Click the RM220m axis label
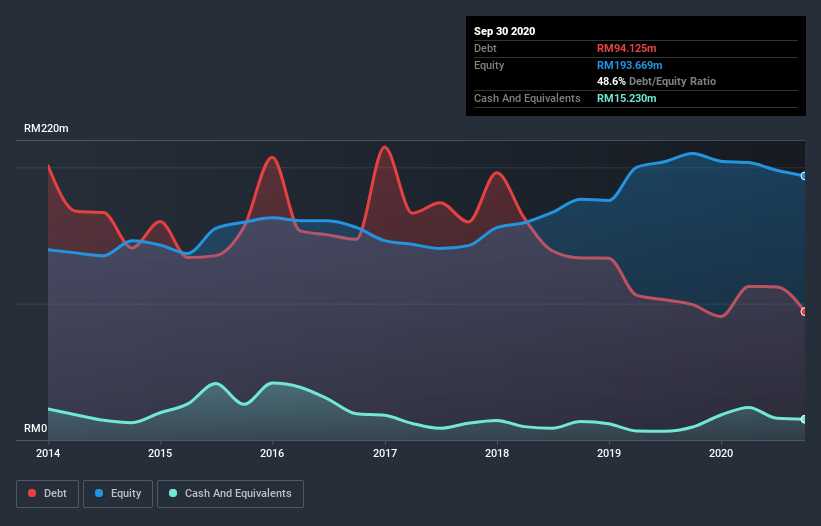 (x=46, y=128)
